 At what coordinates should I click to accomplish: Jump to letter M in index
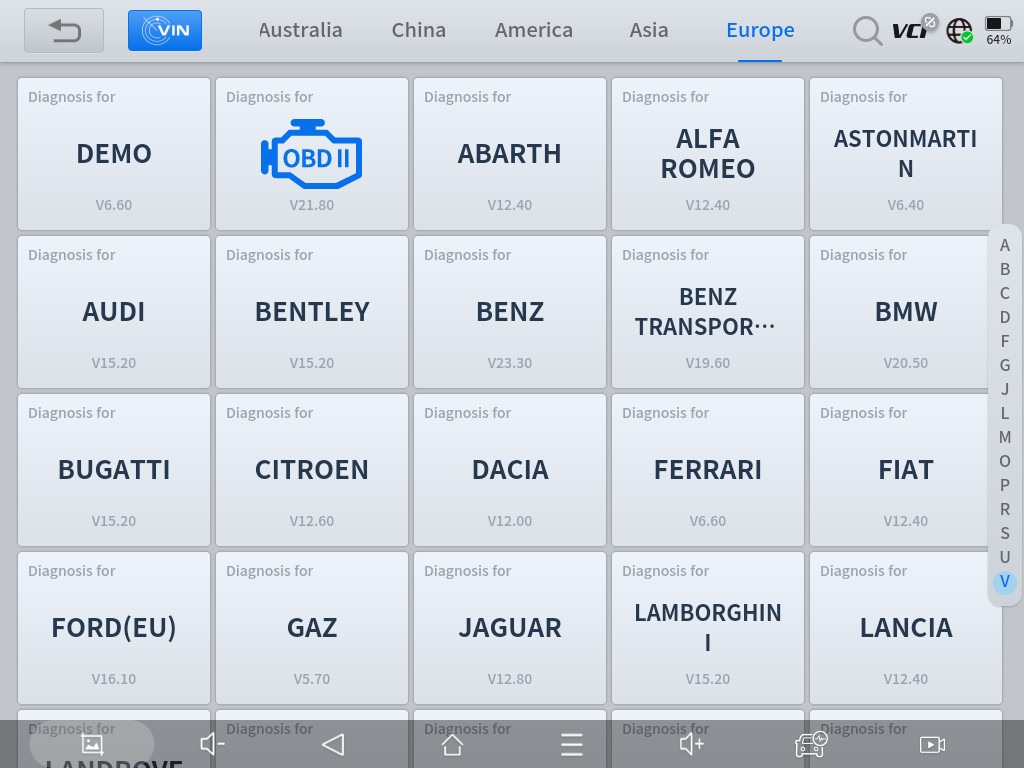[1004, 437]
